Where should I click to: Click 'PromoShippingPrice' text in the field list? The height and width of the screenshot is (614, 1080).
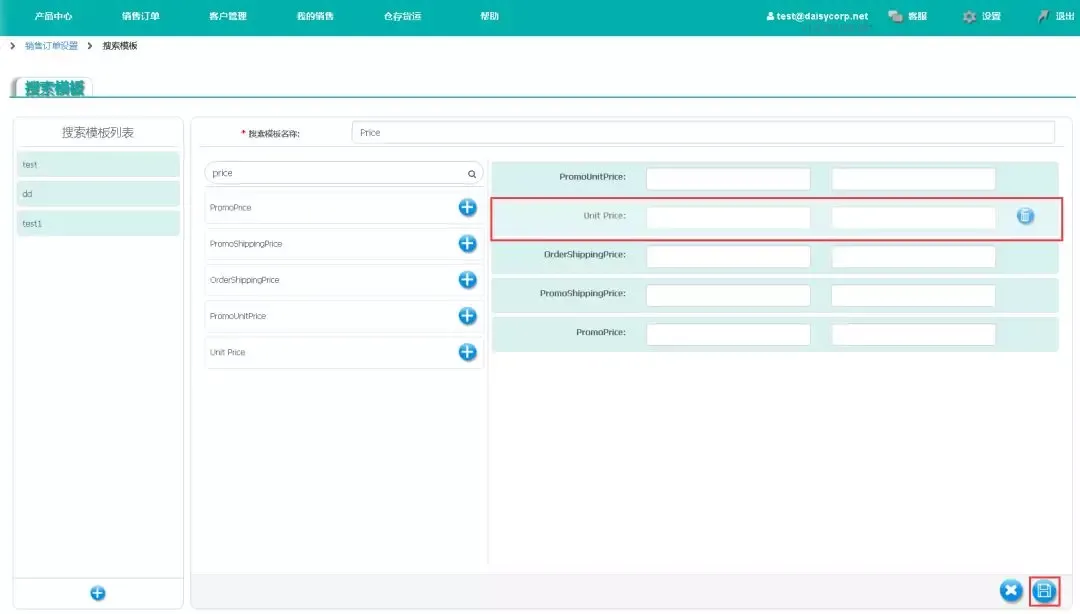pos(246,244)
